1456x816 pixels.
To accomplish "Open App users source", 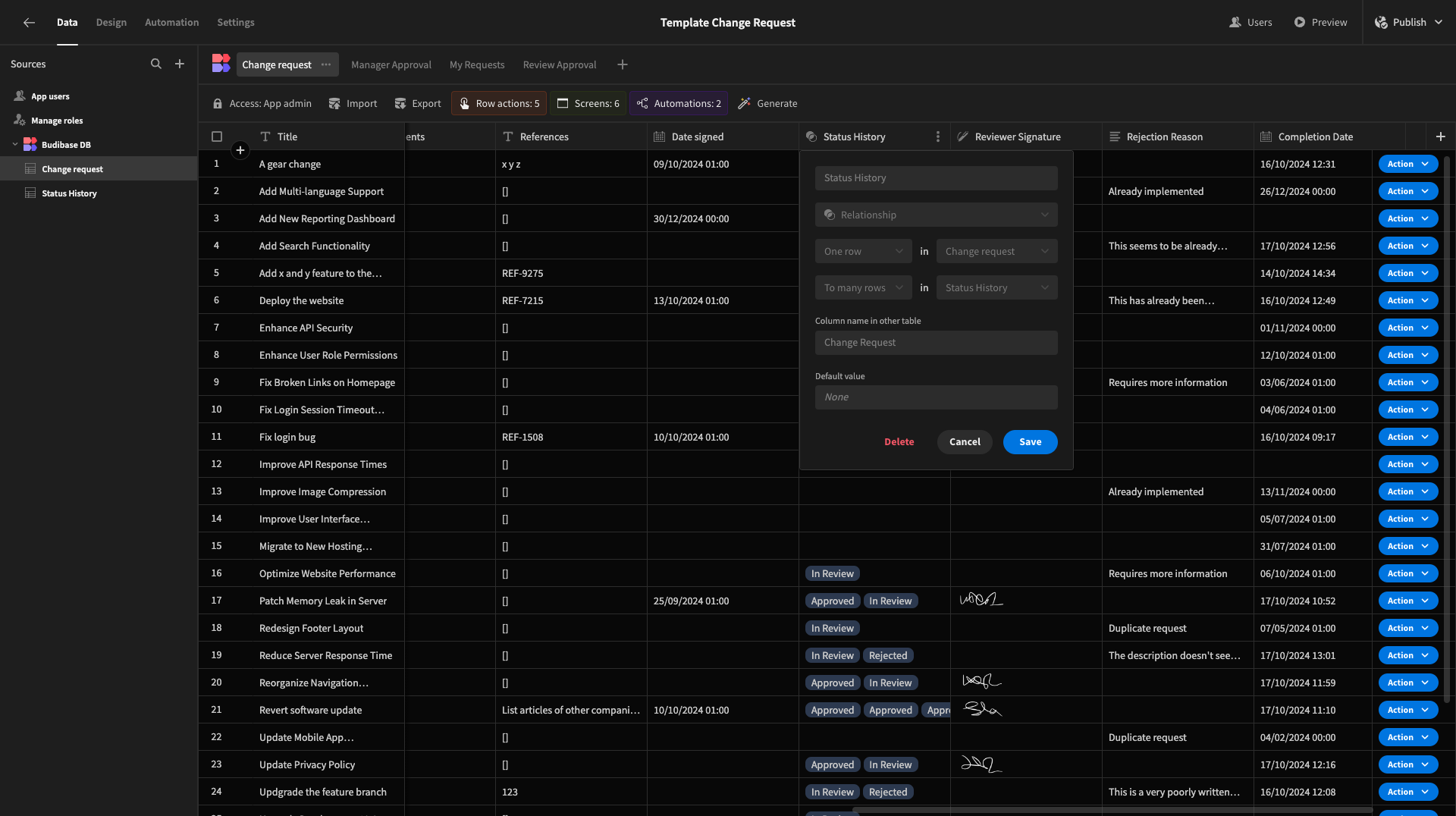I will click(50, 96).
